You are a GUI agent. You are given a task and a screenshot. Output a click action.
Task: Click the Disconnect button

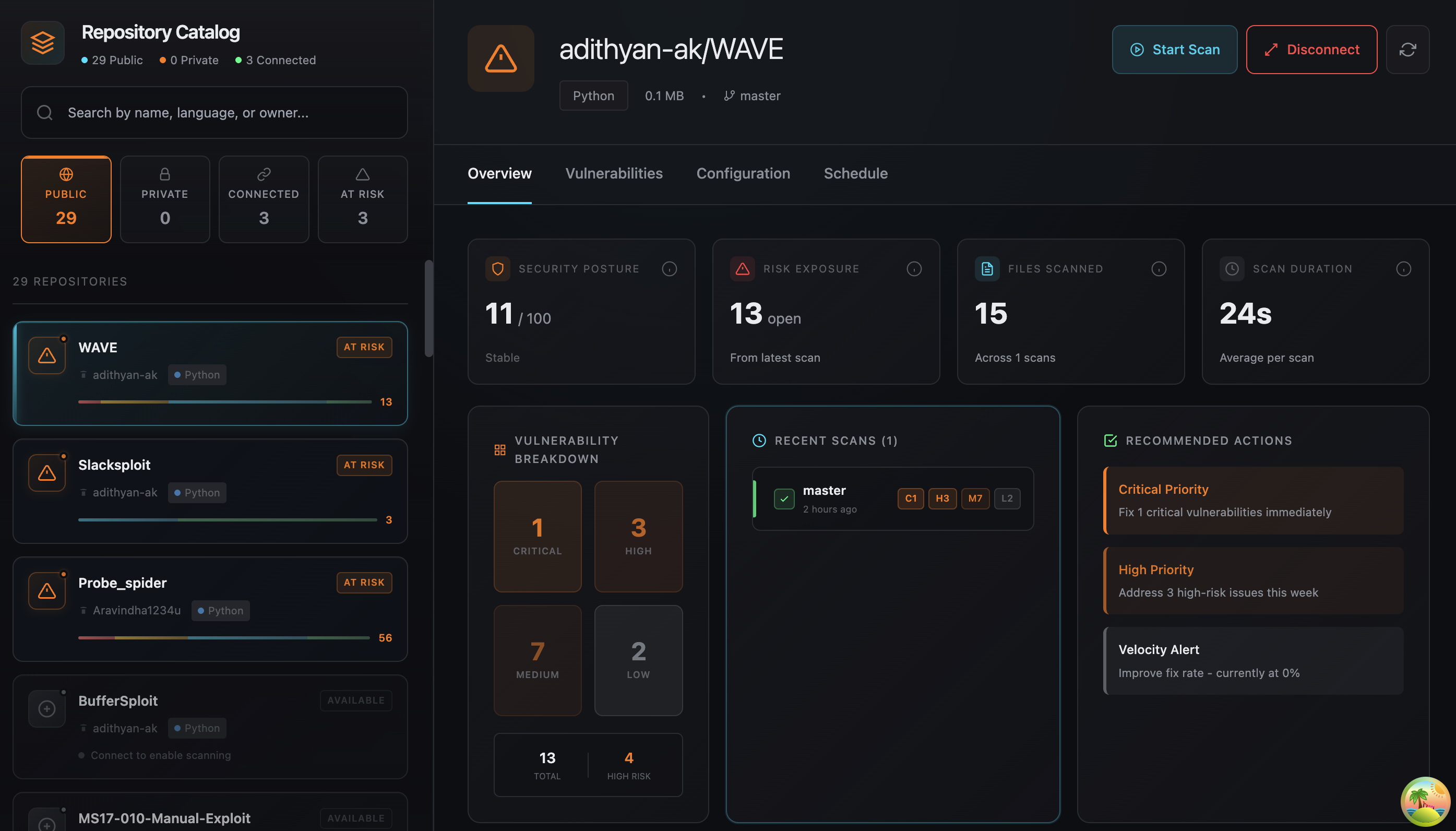point(1311,50)
